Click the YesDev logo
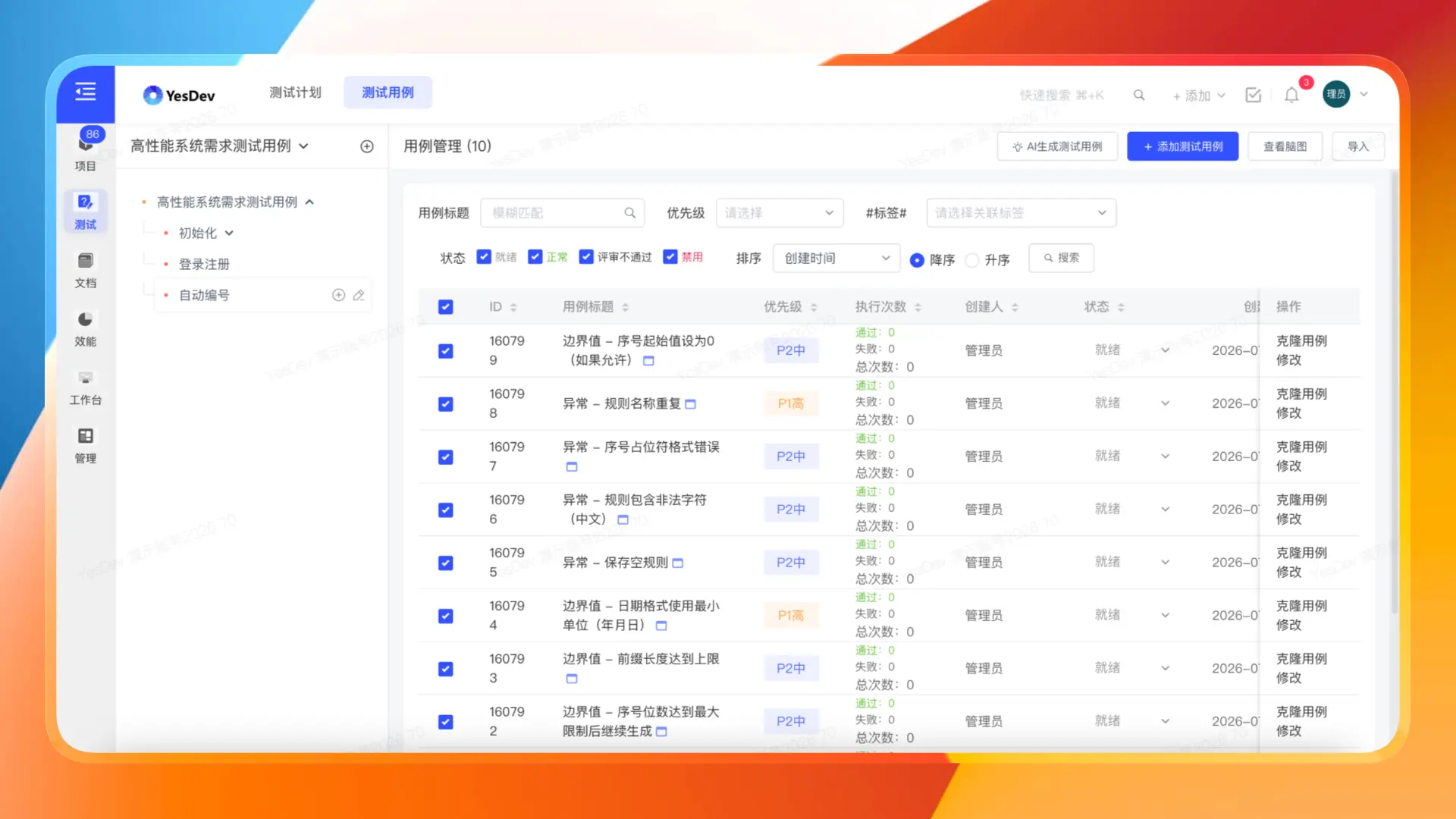1456x819 pixels. click(x=179, y=95)
